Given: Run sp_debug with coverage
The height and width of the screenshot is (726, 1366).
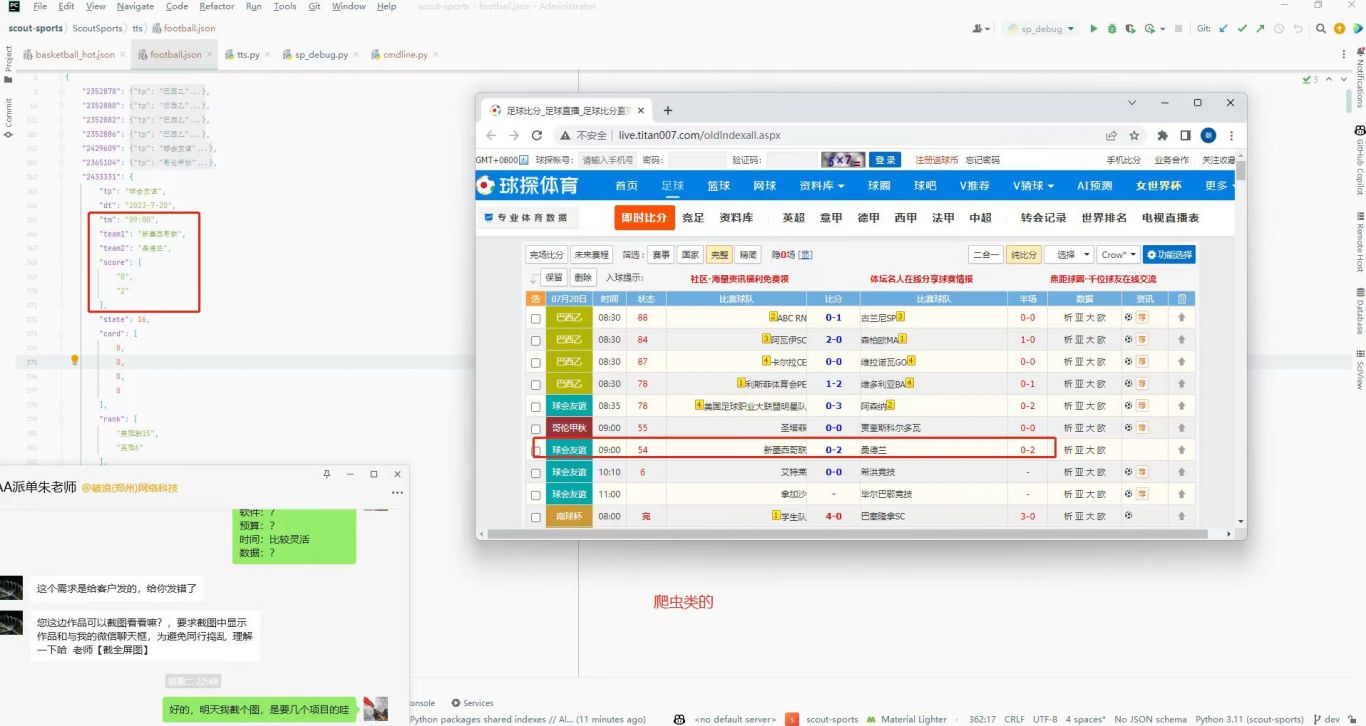Looking at the screenshot, I should click(x=1131, y=29).
